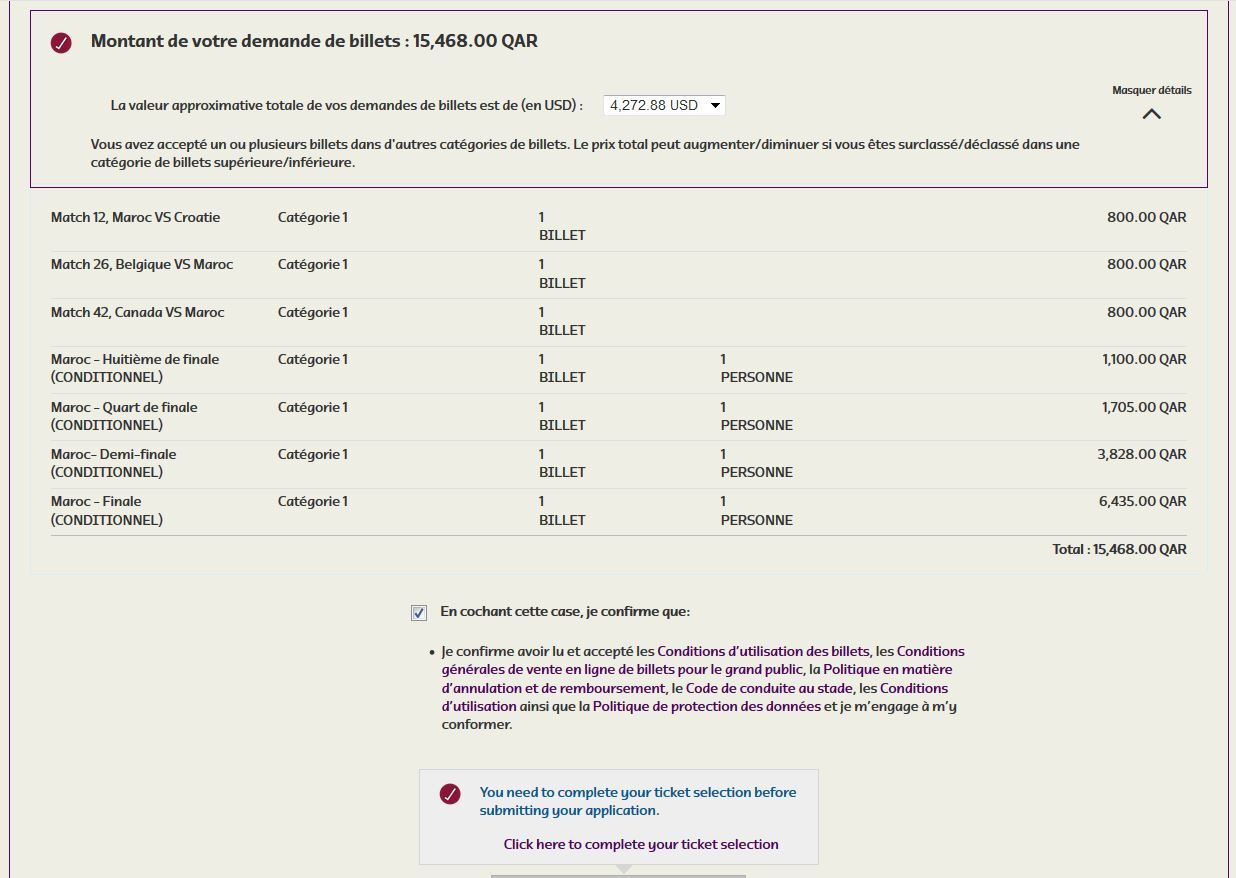Click the 1,705.00 QAR price

[x=1144, y=407]
